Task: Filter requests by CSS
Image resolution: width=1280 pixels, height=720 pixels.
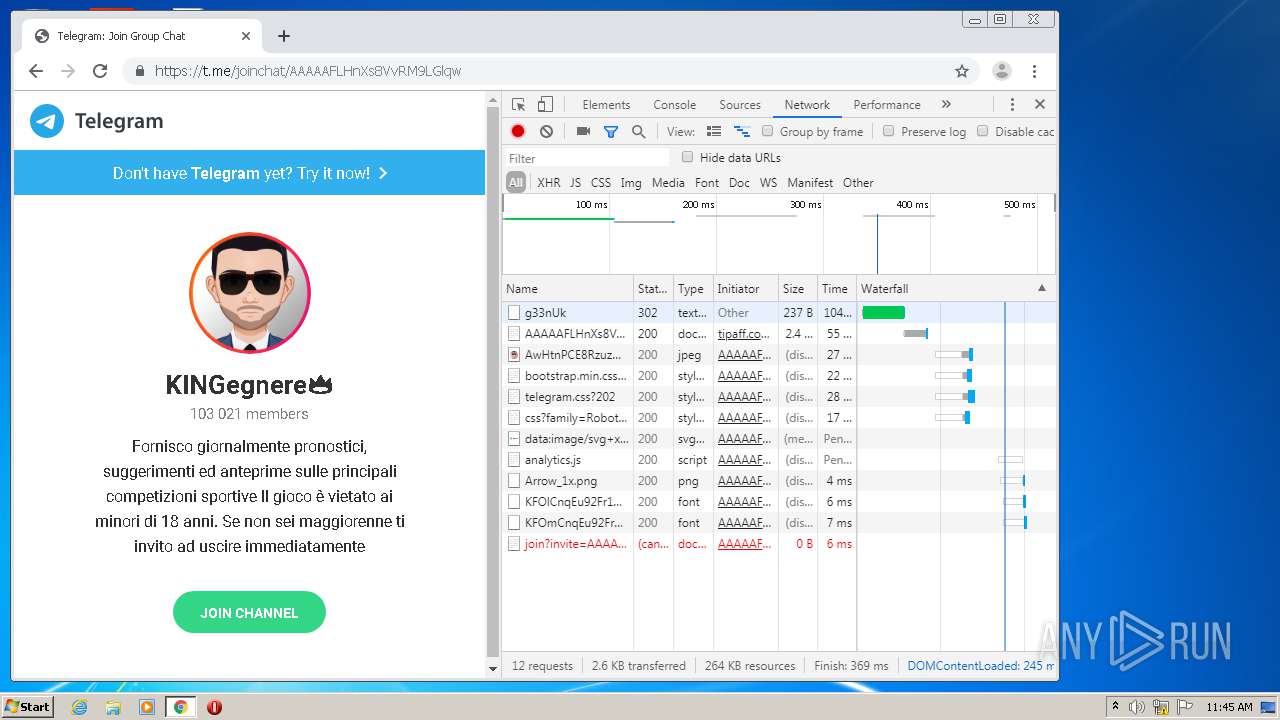Action: point(601,183)
